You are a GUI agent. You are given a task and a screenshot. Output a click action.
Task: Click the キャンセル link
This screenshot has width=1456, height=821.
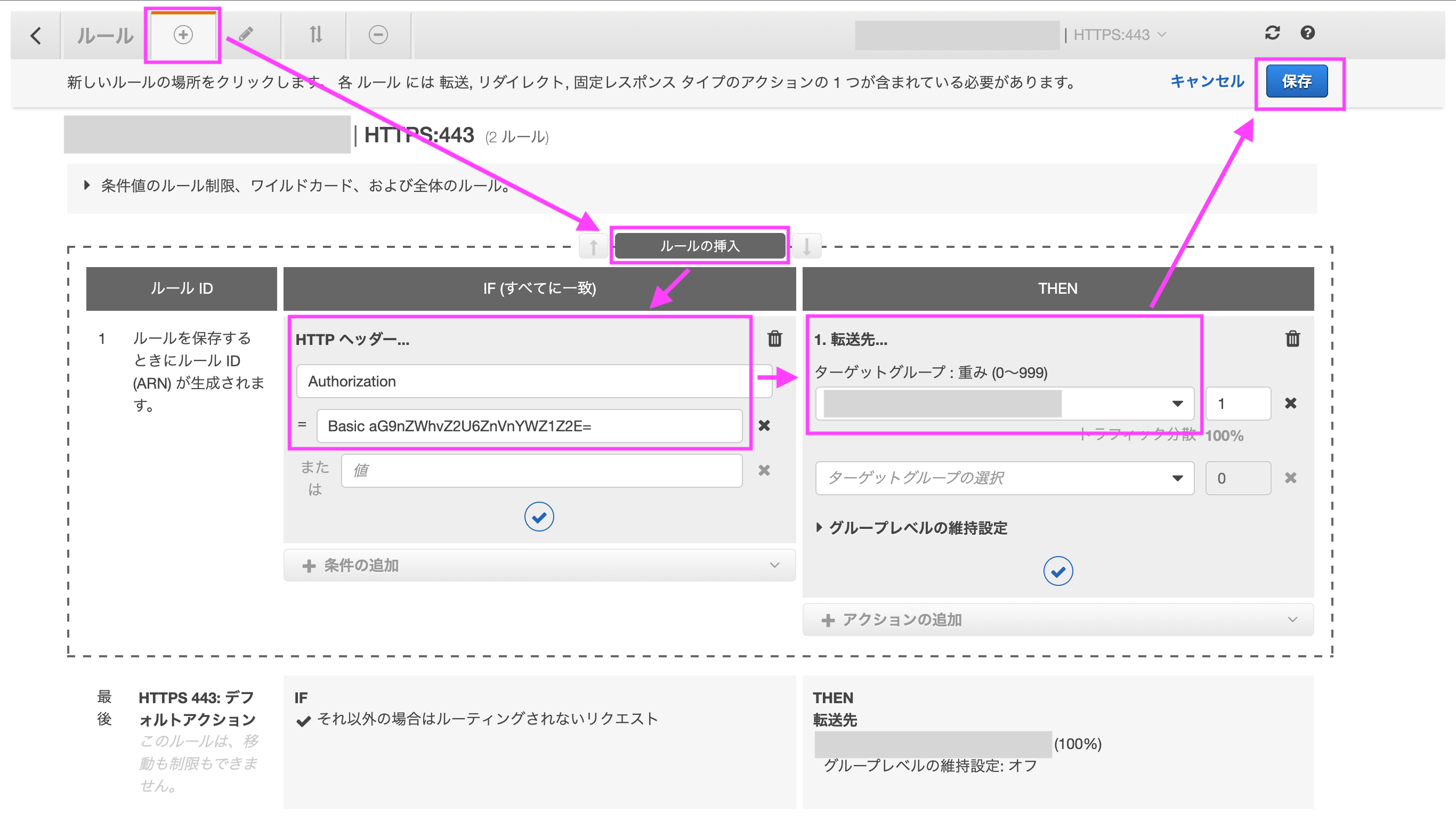tap(1207, 82)
